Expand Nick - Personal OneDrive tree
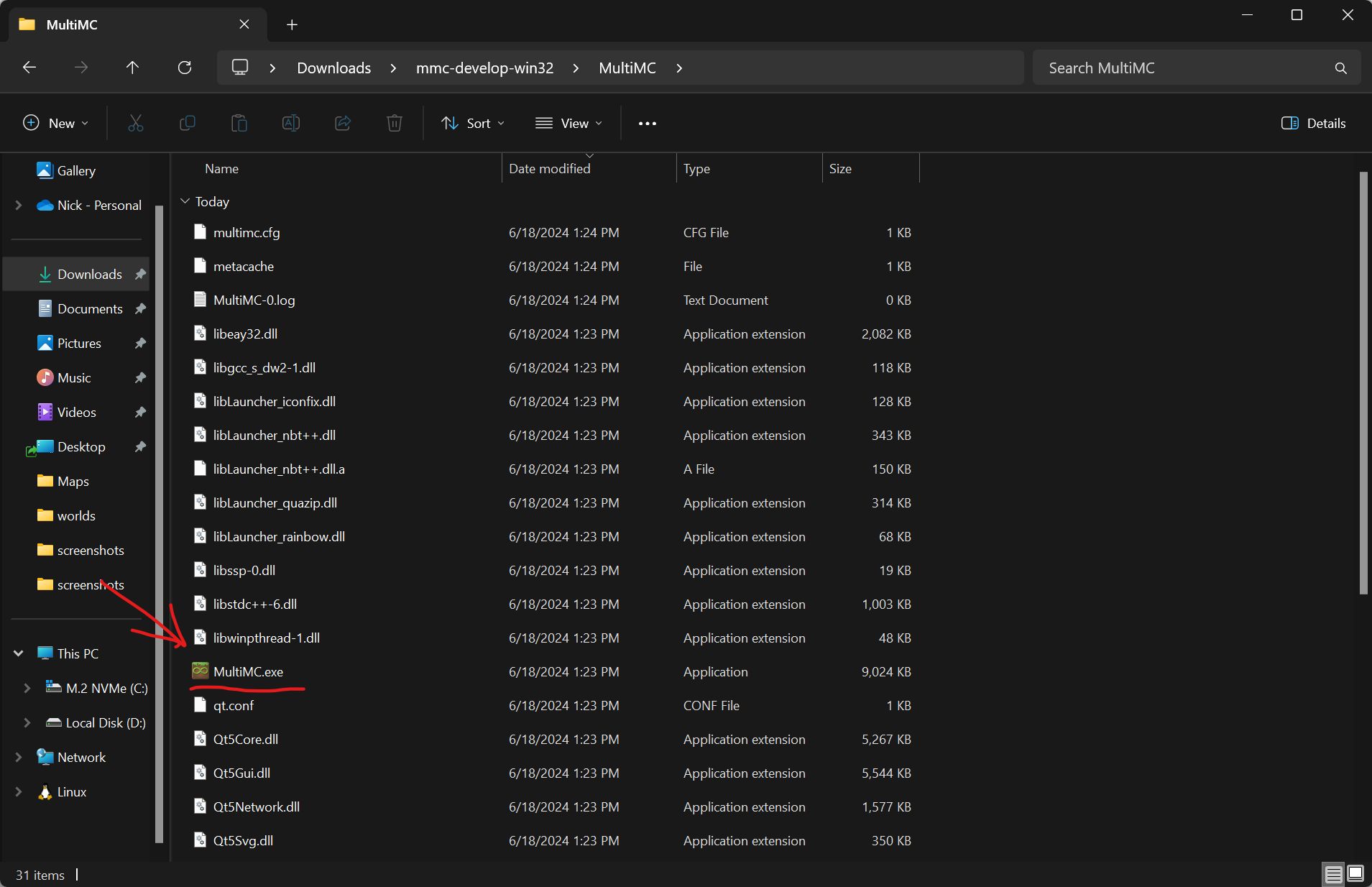 [x=19, y=206]
